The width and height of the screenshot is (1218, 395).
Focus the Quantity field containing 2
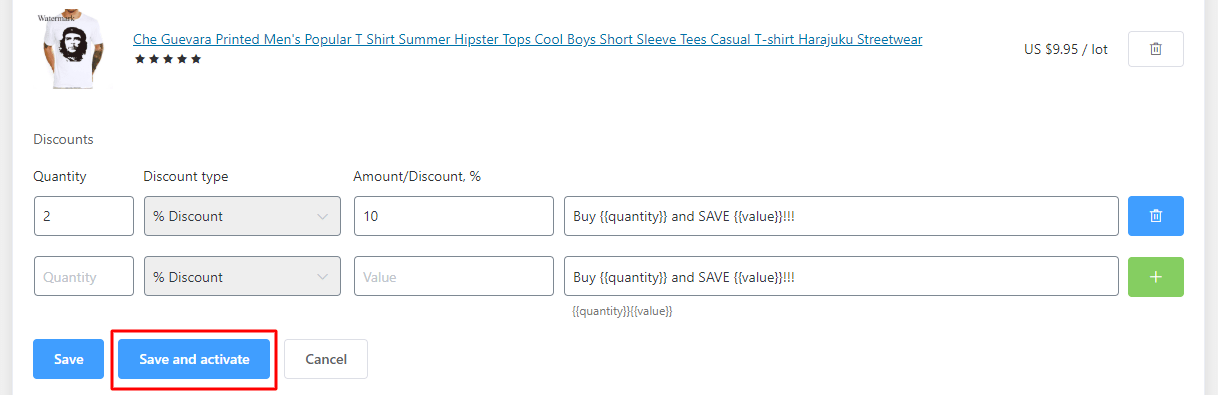(84, 216)
